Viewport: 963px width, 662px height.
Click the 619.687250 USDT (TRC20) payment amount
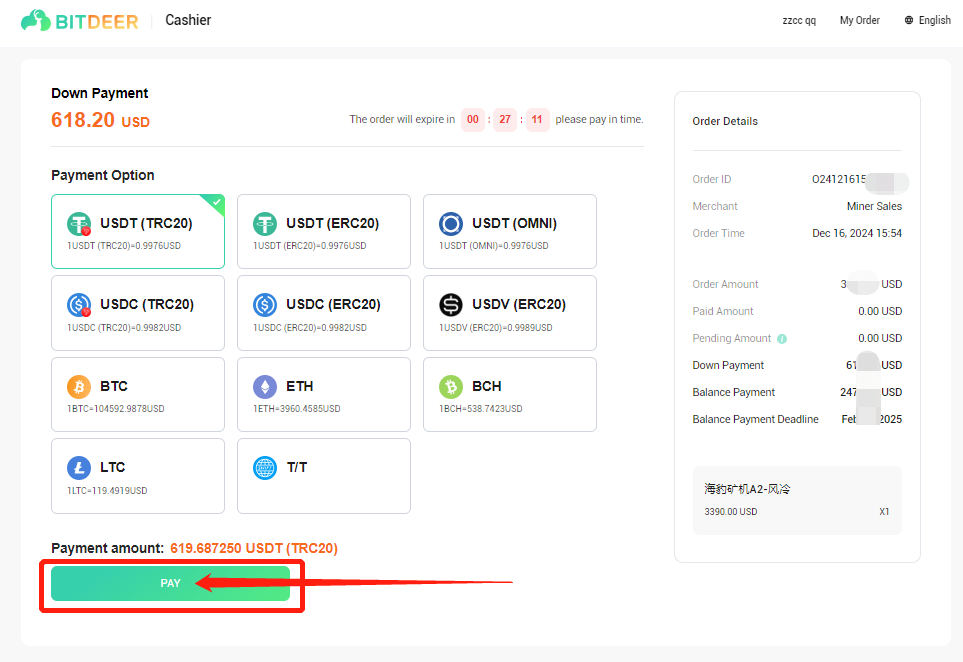pyautogui.click(x=254, y=548)
